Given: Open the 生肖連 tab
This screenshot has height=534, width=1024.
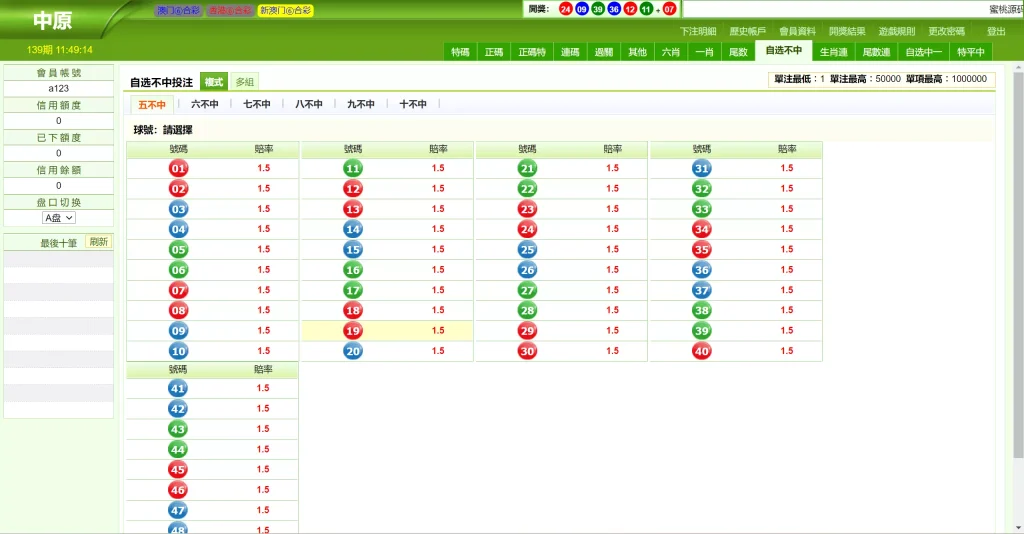Looking at the screenshot, I should 834,52.
